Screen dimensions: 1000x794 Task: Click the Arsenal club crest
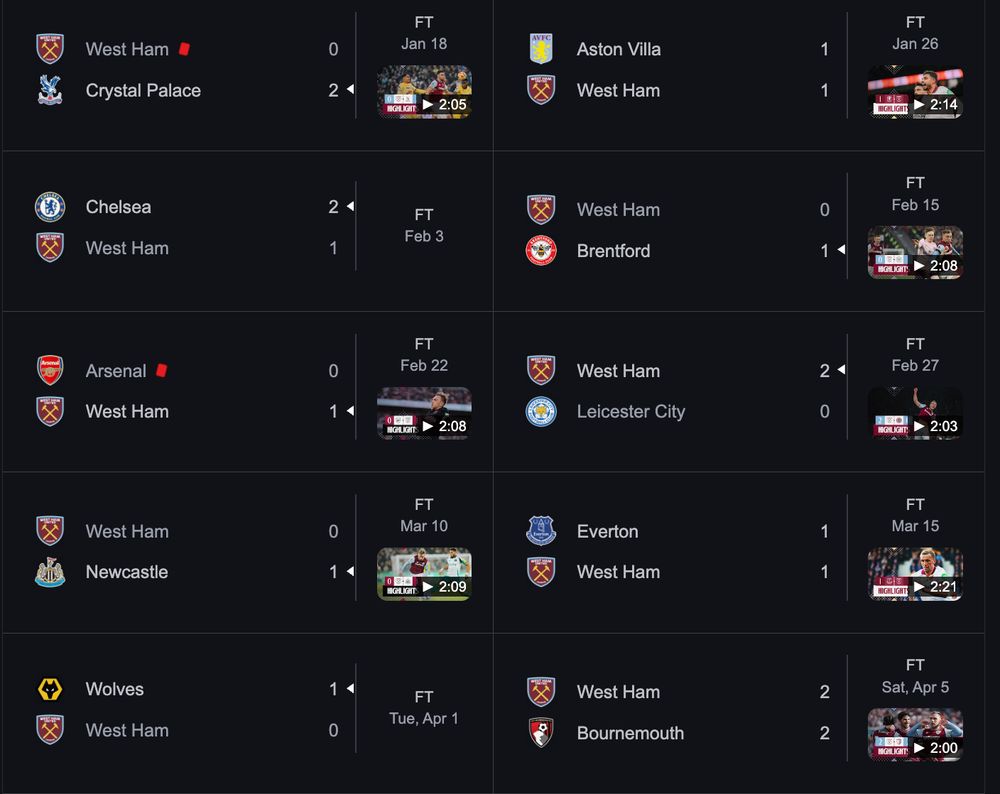[50, 371]
